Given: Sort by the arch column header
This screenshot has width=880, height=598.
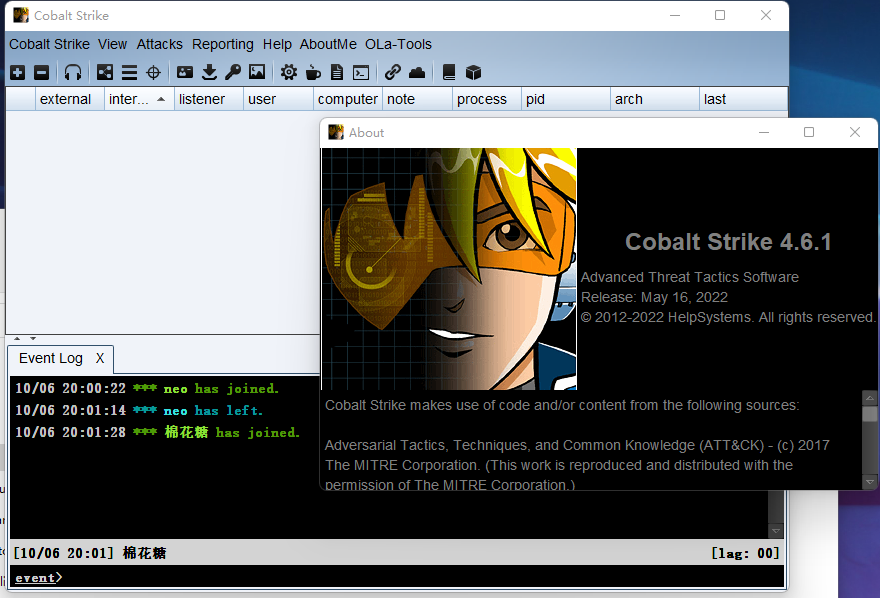Looking at the screenshot, I should point(655,99).
